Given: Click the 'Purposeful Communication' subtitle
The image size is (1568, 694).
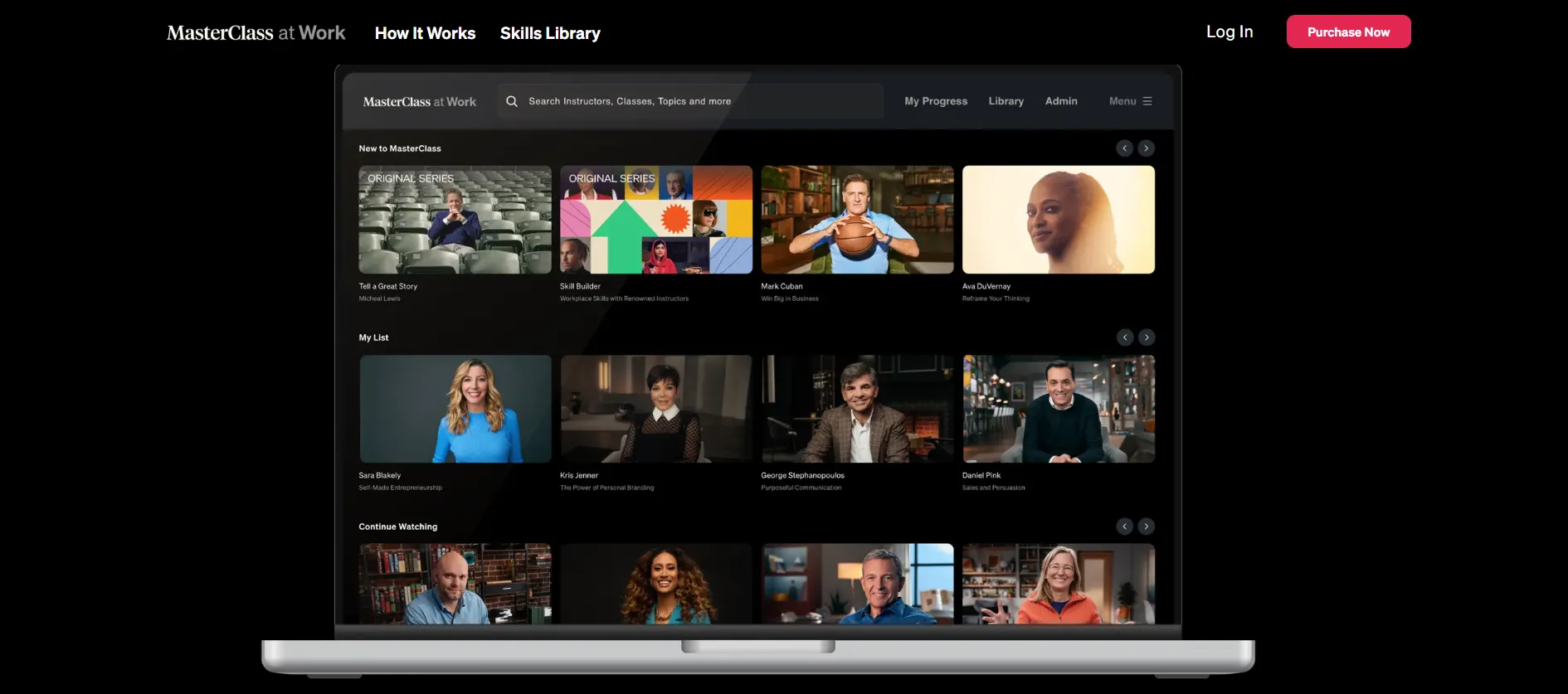Looking at the screenshot, I should [x=801, y=488].
